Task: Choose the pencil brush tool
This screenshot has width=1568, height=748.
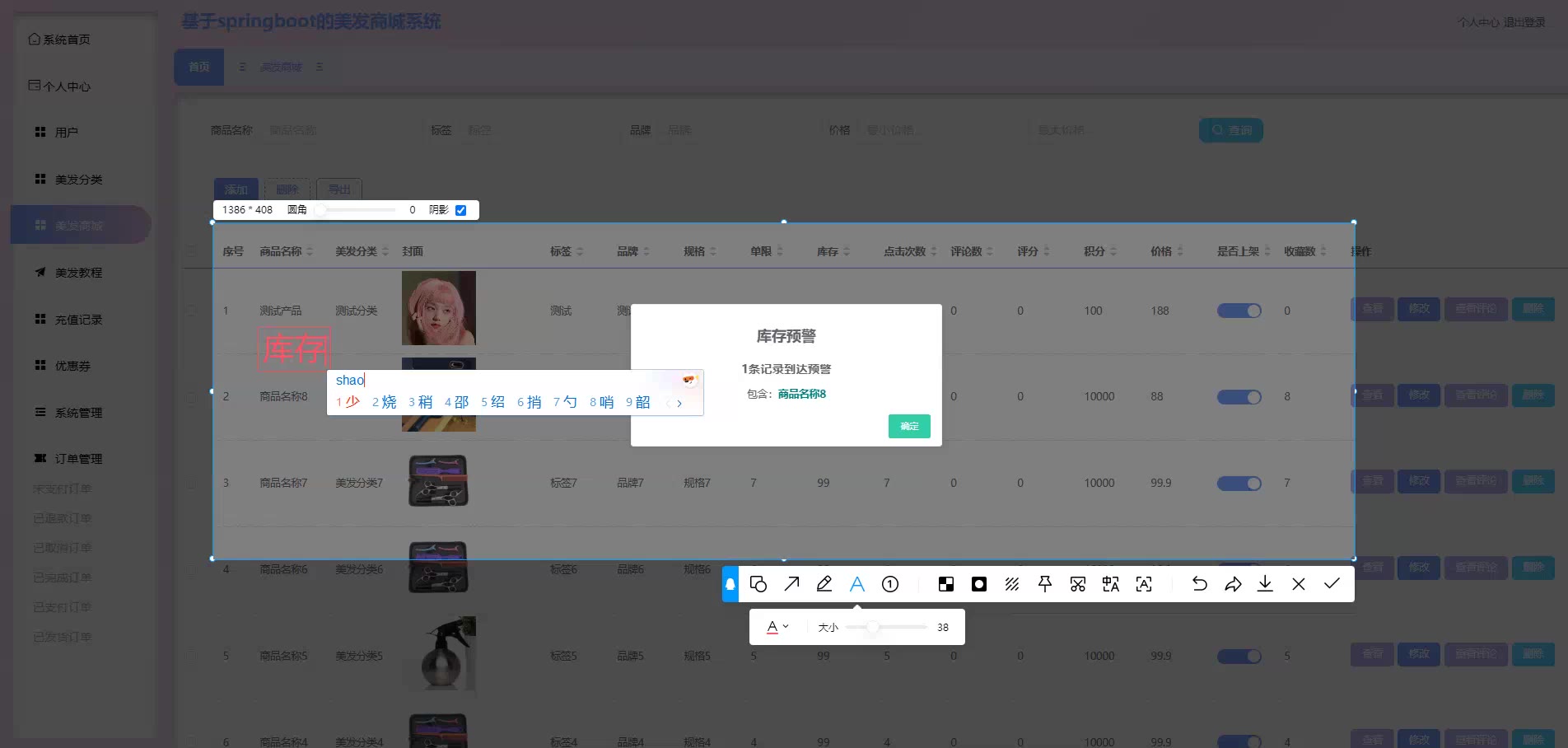Action: pyautogui.click(x=824, y=584)
